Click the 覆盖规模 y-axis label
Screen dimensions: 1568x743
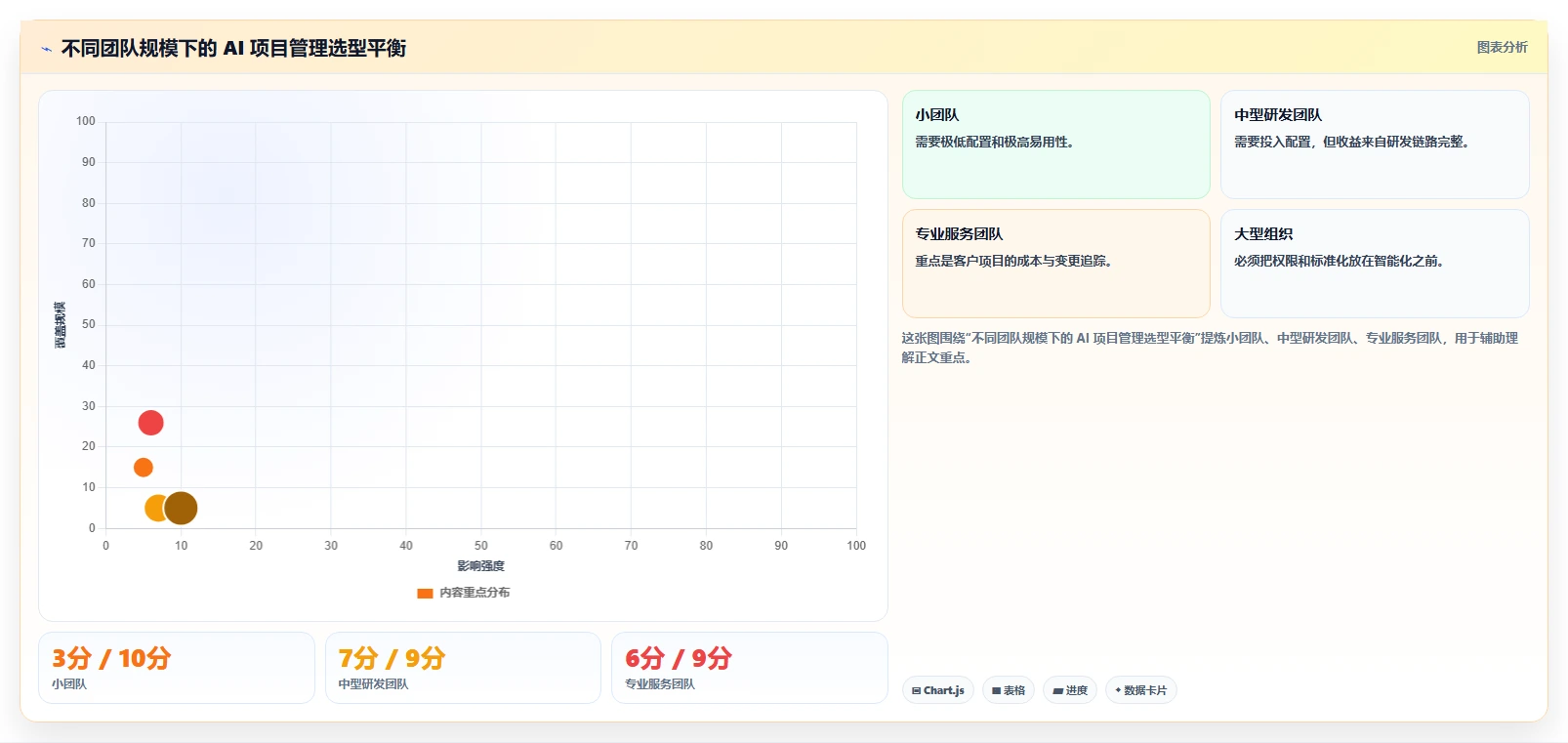[x=61, y=325]
